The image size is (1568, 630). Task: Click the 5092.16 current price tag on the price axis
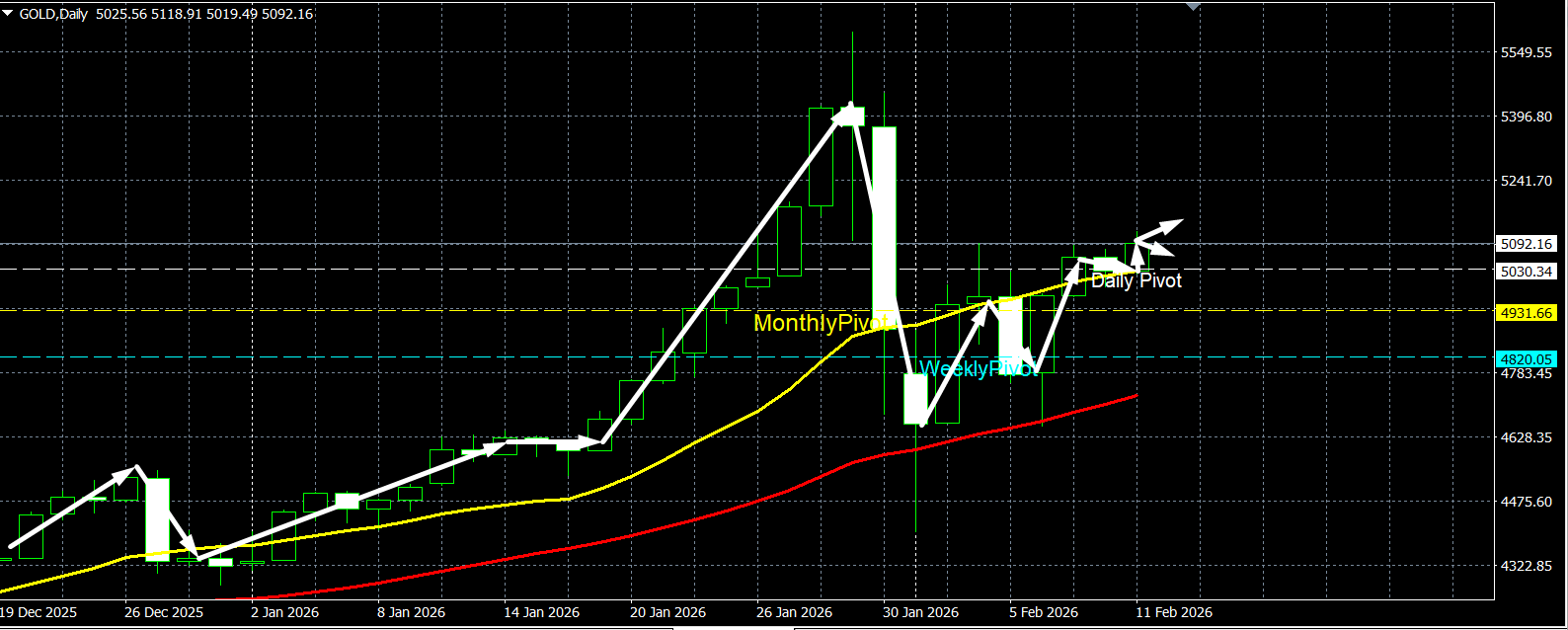pos(1526,243)
